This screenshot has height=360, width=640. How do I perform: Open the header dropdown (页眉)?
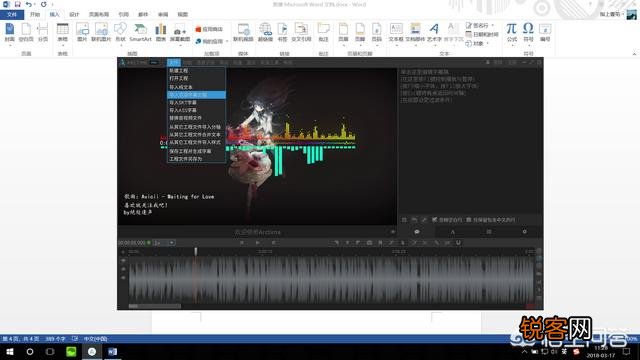[343, 33]
